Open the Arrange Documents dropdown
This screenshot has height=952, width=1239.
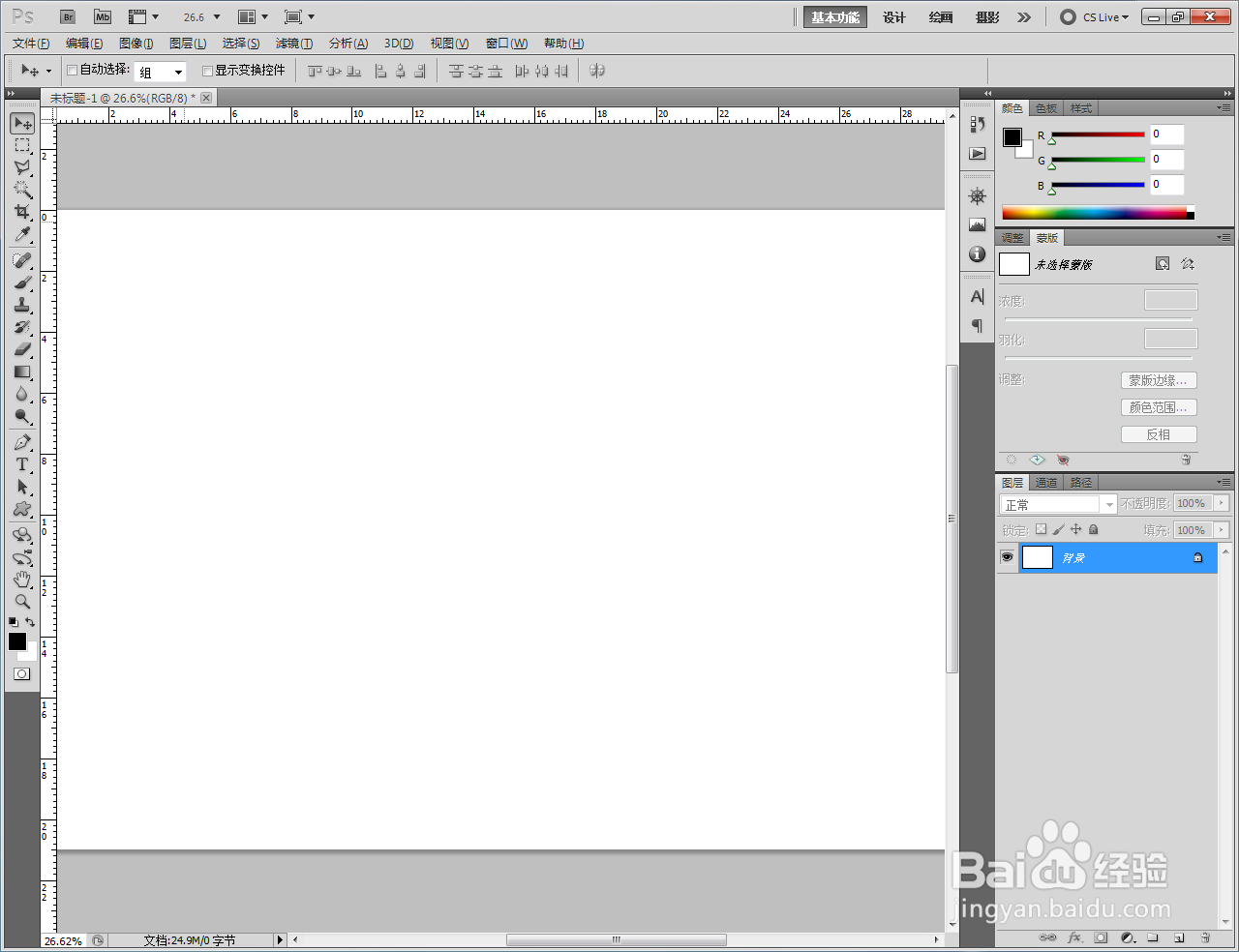[x=254, y=17]
